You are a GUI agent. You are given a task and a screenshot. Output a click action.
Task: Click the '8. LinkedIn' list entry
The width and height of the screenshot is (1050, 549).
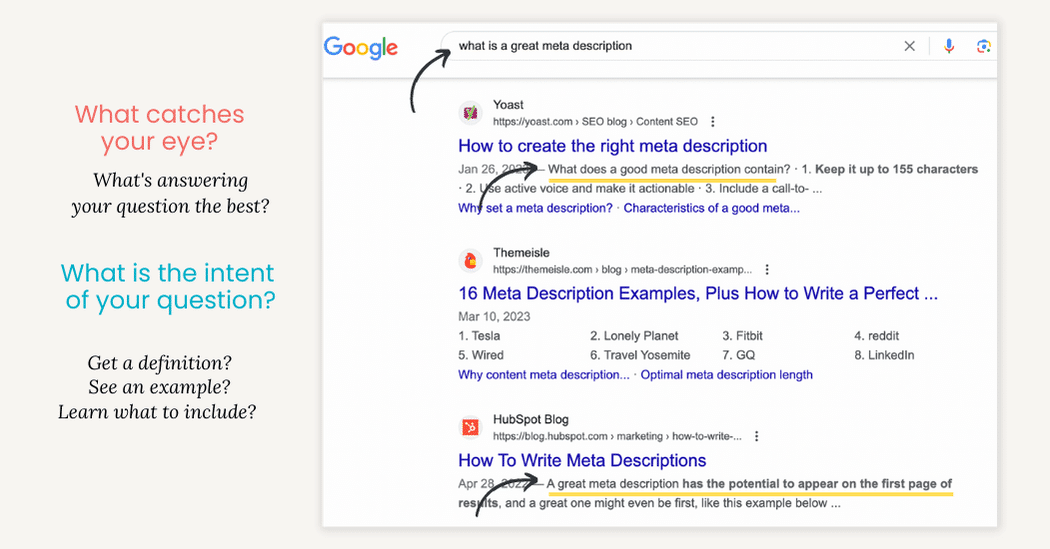pyautogui.click(x=884, y=356)
